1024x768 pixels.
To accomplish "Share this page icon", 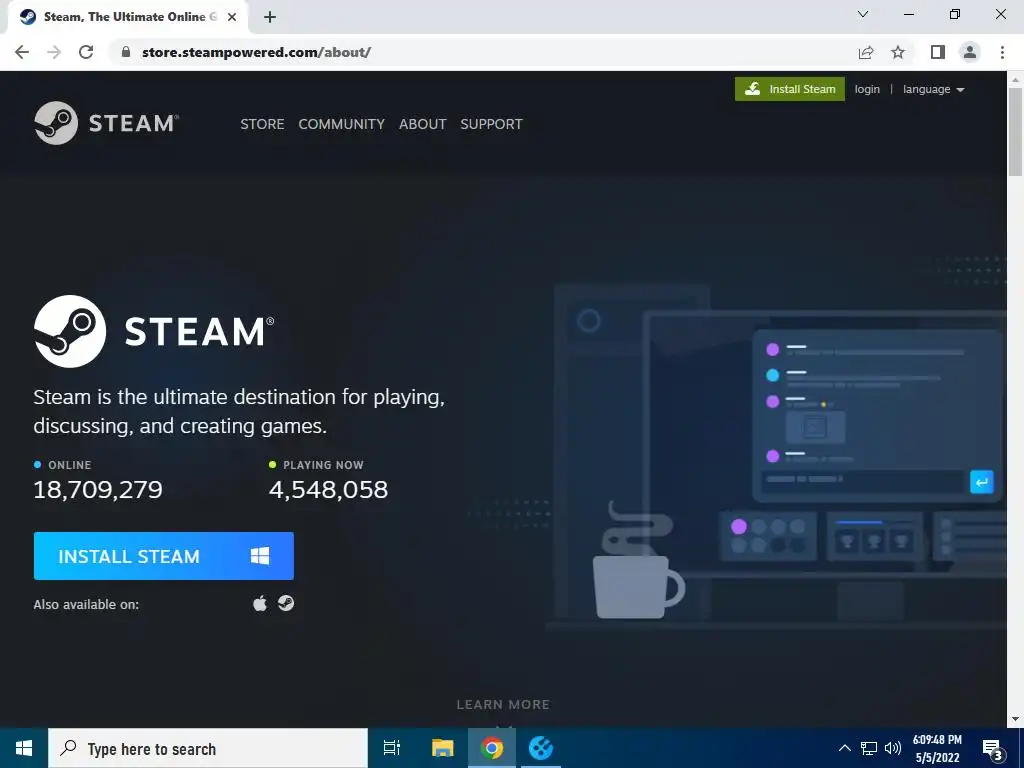I will click(866, 52).
